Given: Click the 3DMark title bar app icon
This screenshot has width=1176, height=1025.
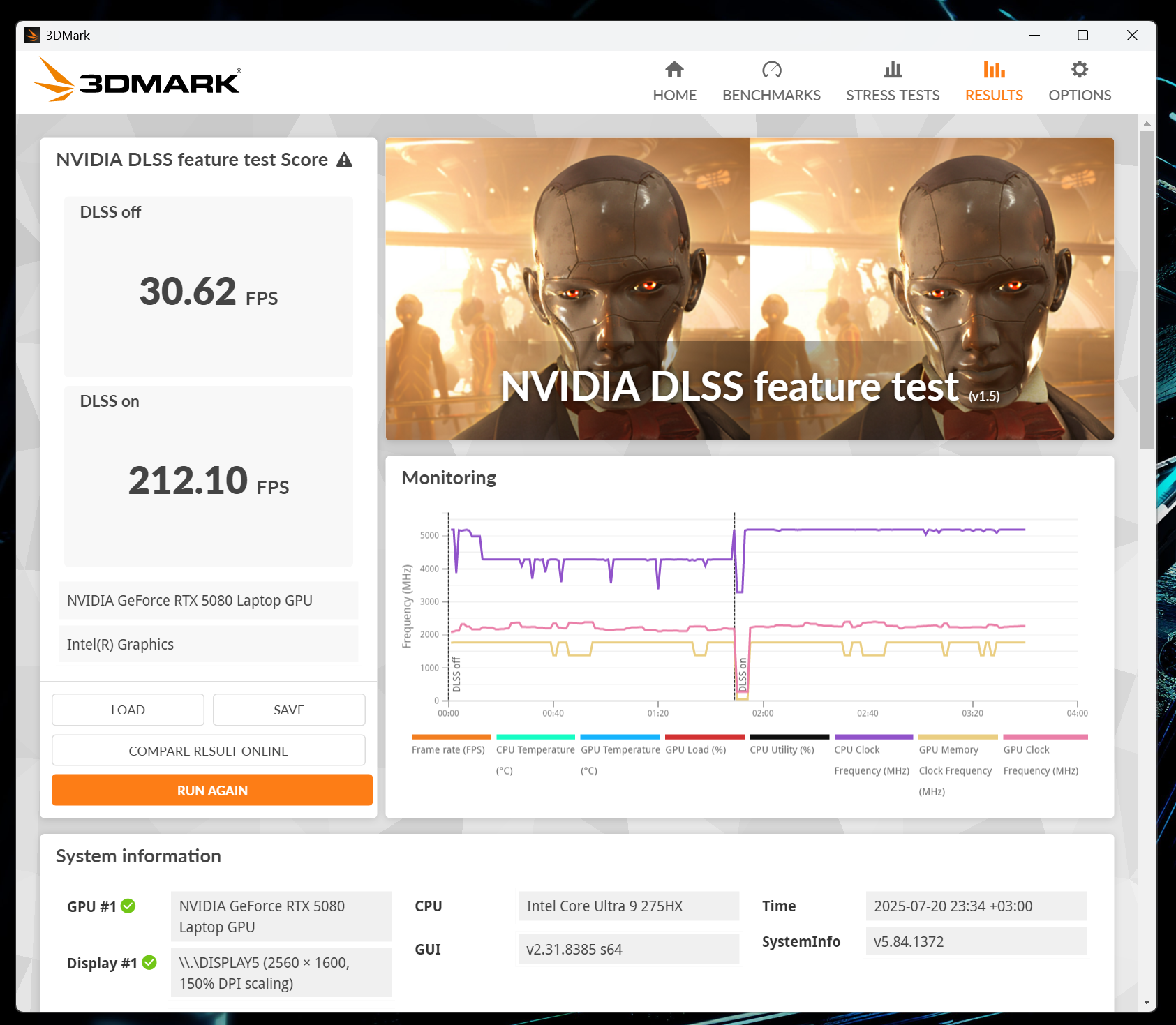Looking at the screenshot, I should (32, 35).
